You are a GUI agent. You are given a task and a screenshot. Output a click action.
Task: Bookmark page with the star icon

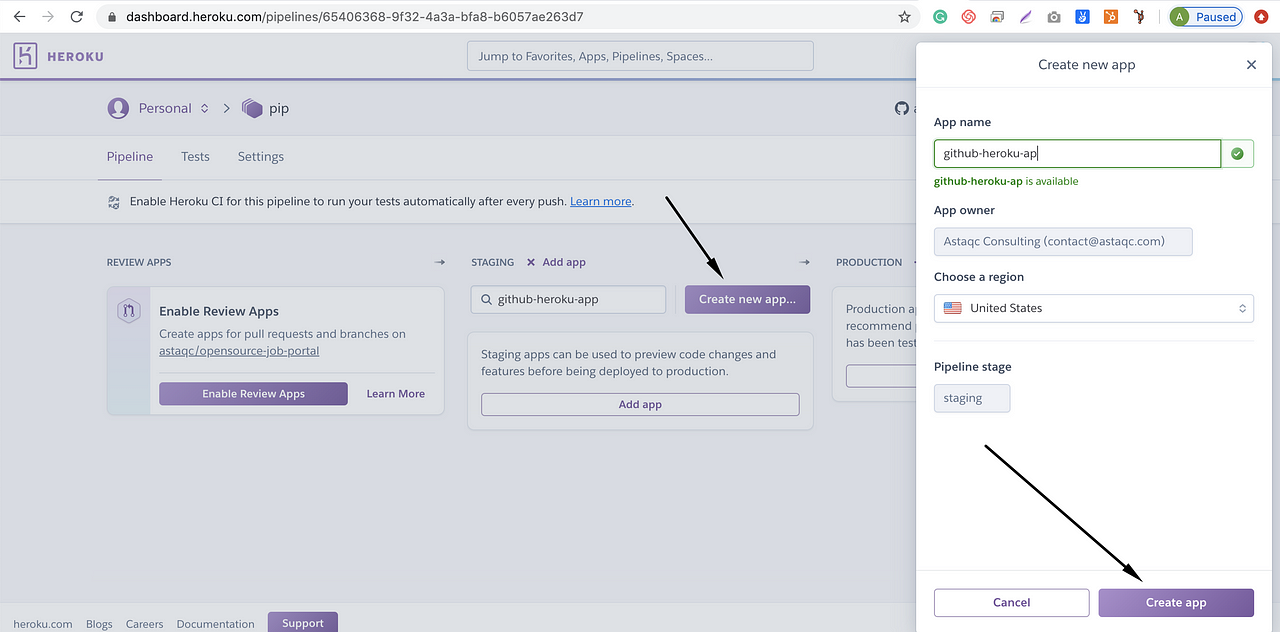[905, 17]
